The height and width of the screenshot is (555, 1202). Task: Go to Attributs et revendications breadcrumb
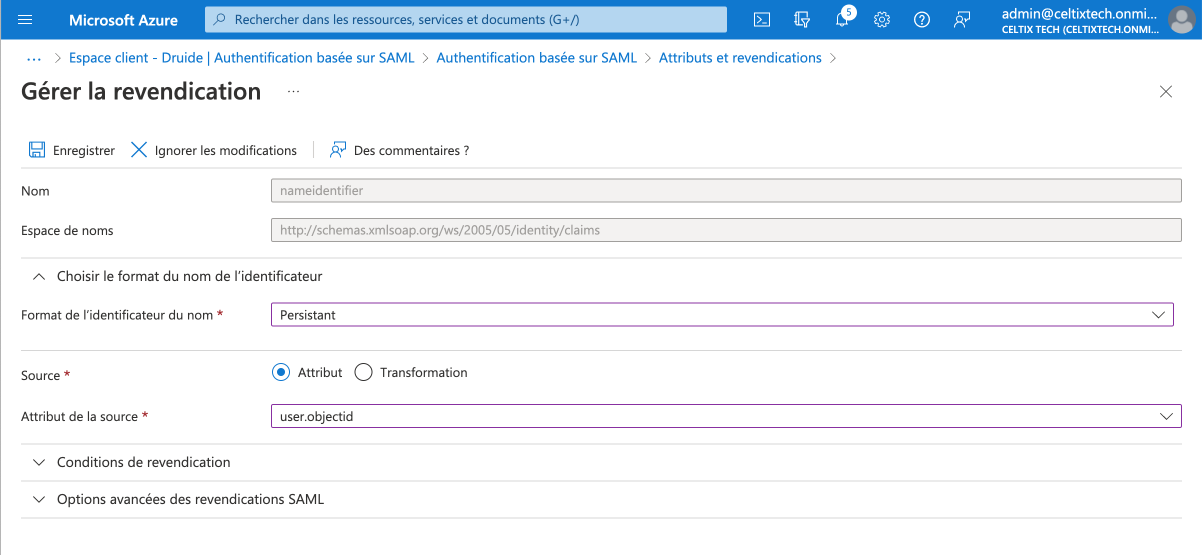tap(740, 58)
